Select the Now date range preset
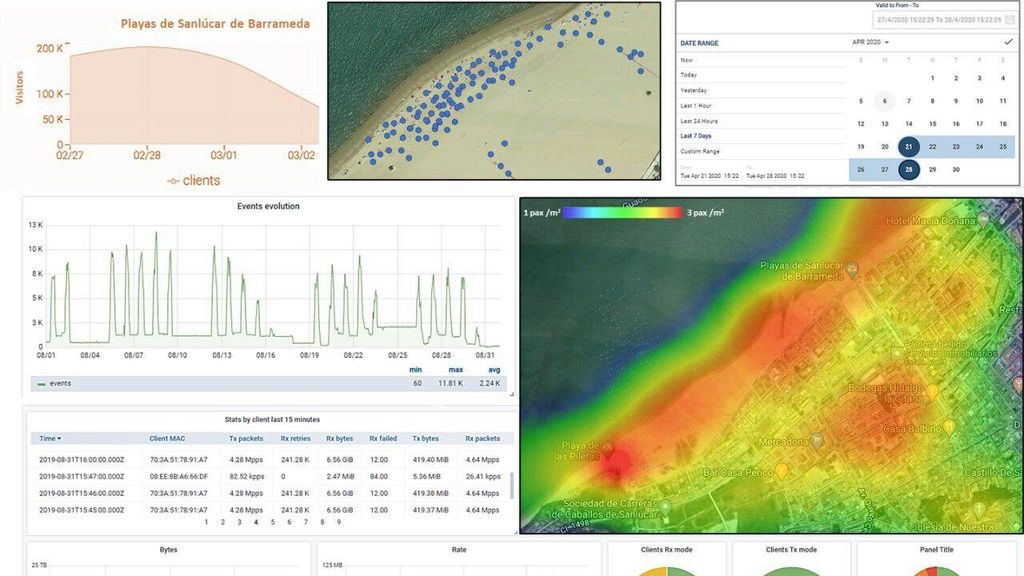The height and width of the screenshot is (576, 1024). coord(686,60)
